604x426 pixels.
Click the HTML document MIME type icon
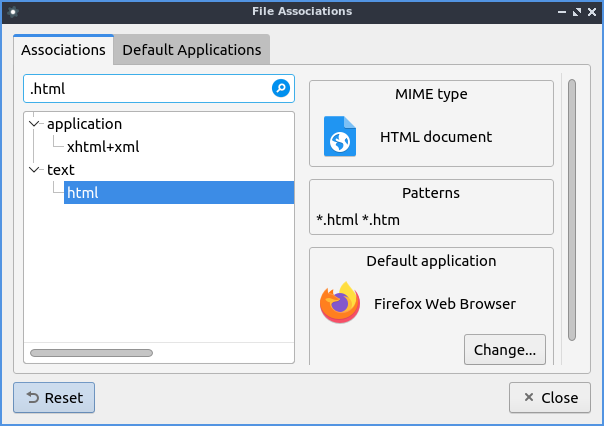tap(340, 137)
